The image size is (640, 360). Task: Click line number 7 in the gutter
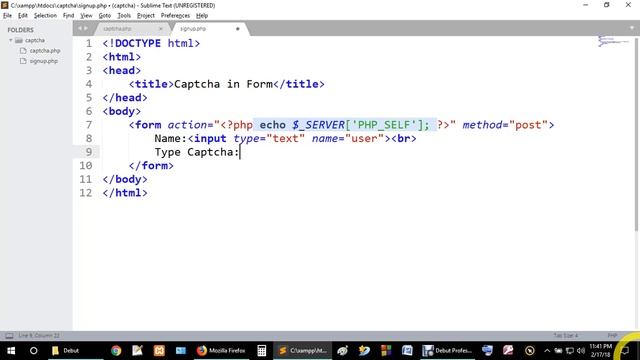[x=89, y=125]
